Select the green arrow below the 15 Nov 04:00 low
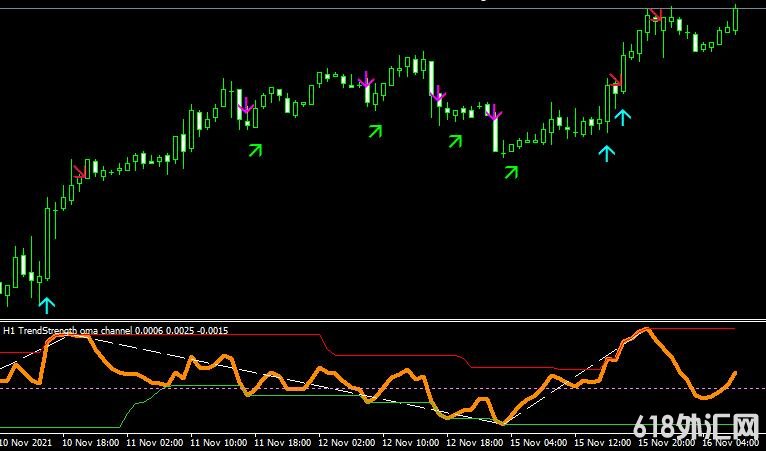 click(x=511, y=172)
